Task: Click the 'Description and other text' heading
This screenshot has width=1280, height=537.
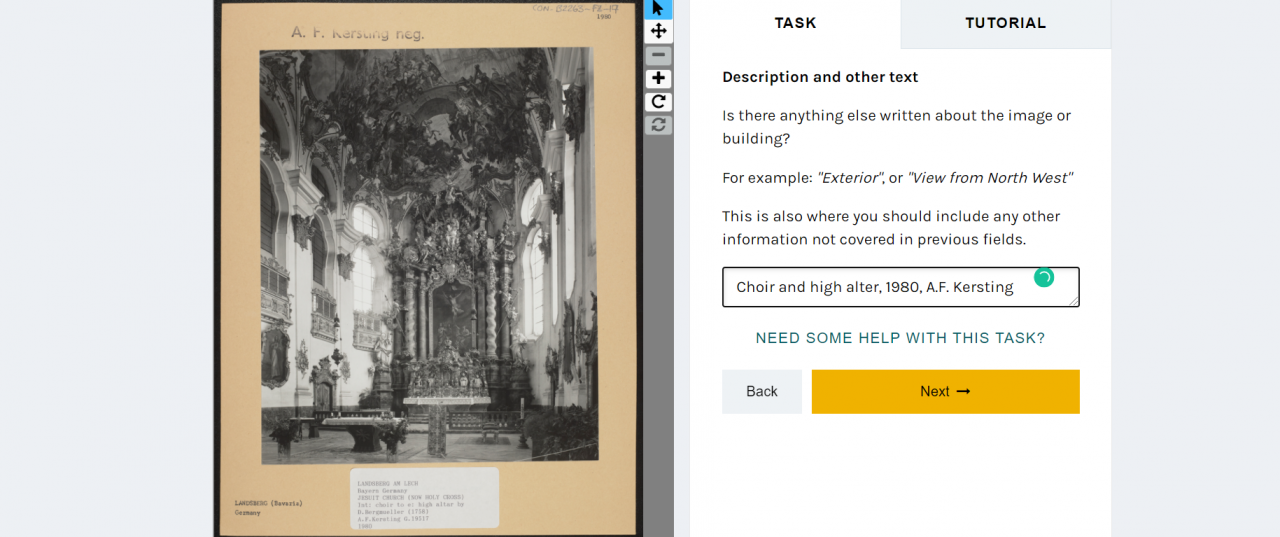Action: coord(820,77)
